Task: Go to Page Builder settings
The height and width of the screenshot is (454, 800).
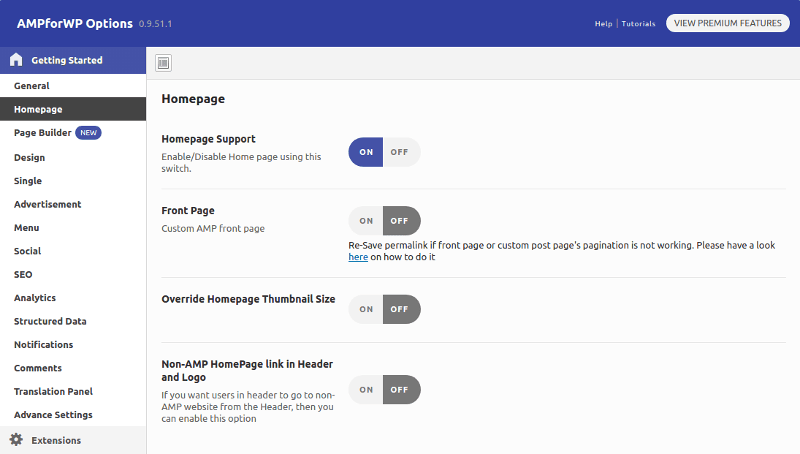Action: coord(73,133)
